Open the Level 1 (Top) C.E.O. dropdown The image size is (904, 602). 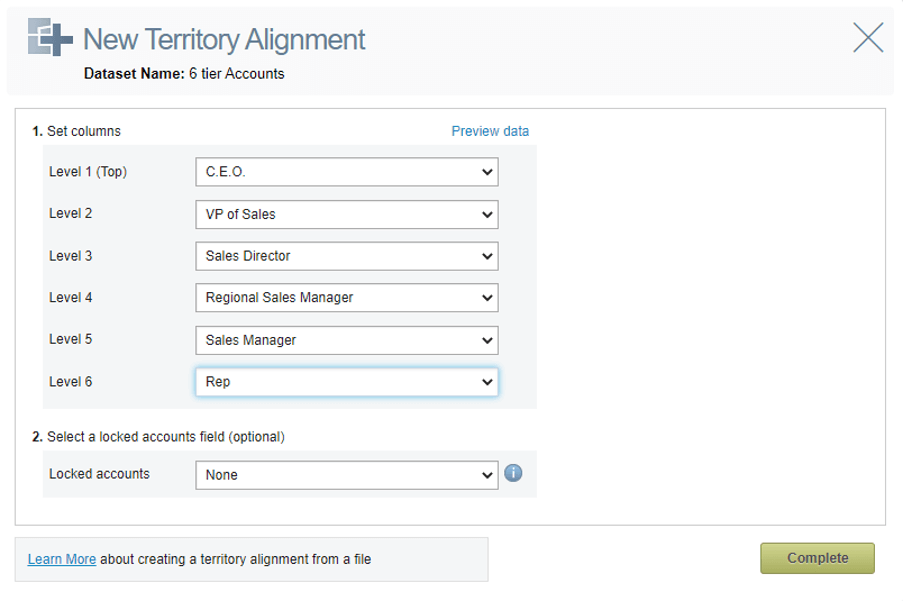(x=346, y=172)
